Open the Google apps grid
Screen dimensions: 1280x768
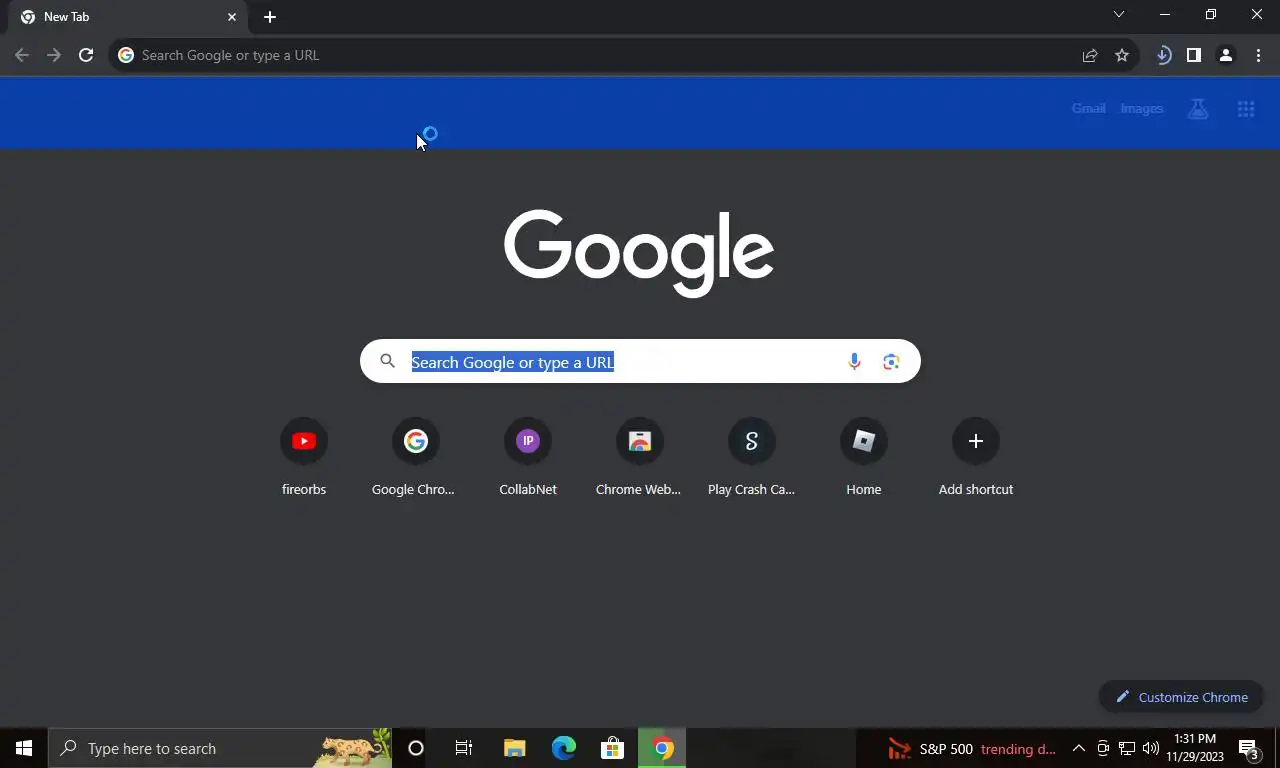1246,109
